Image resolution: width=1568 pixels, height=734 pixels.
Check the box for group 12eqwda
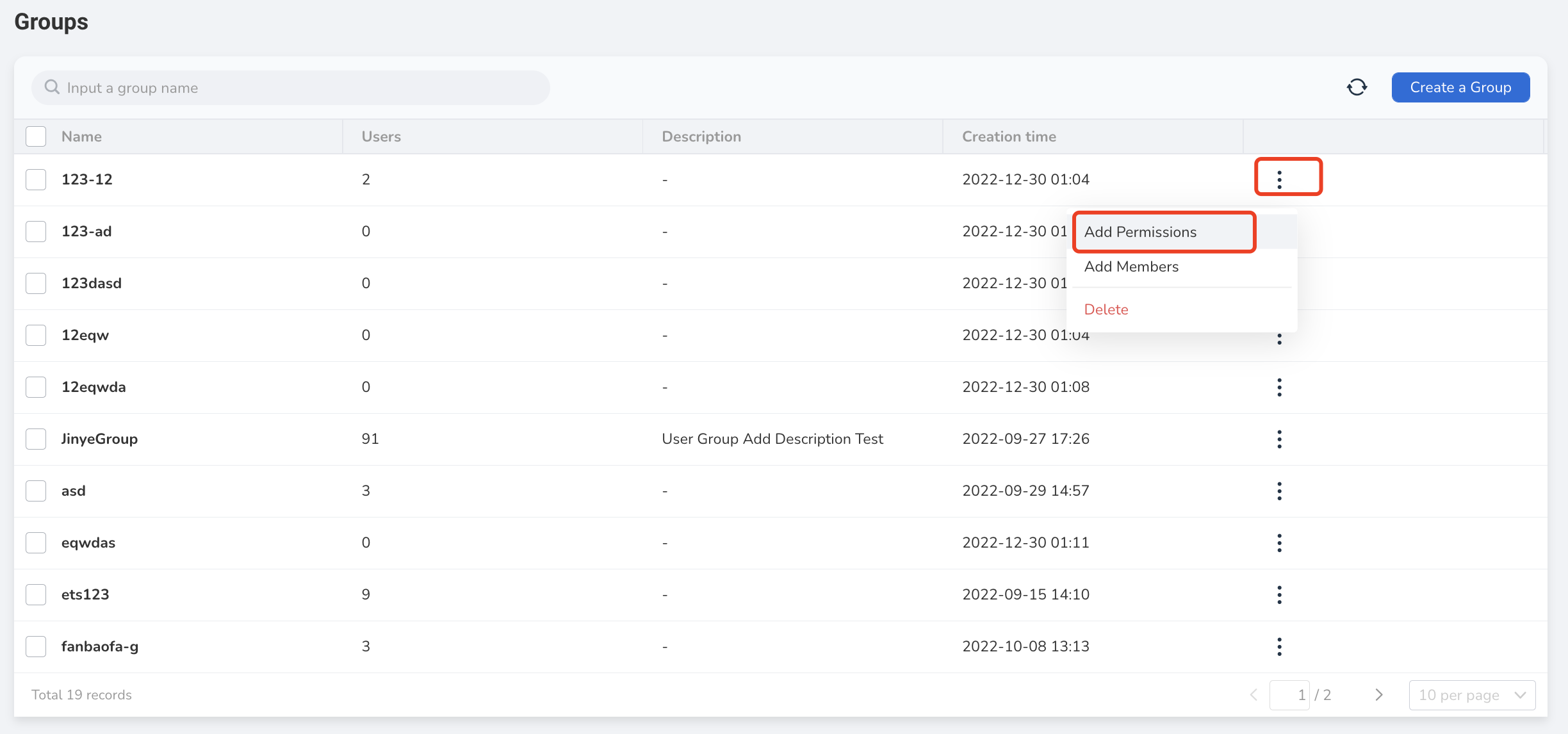36,387
